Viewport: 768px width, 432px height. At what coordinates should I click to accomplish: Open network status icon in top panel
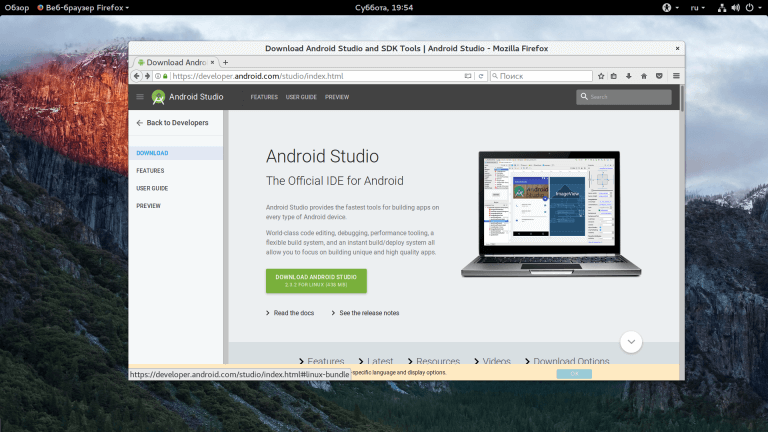(722, 7)
